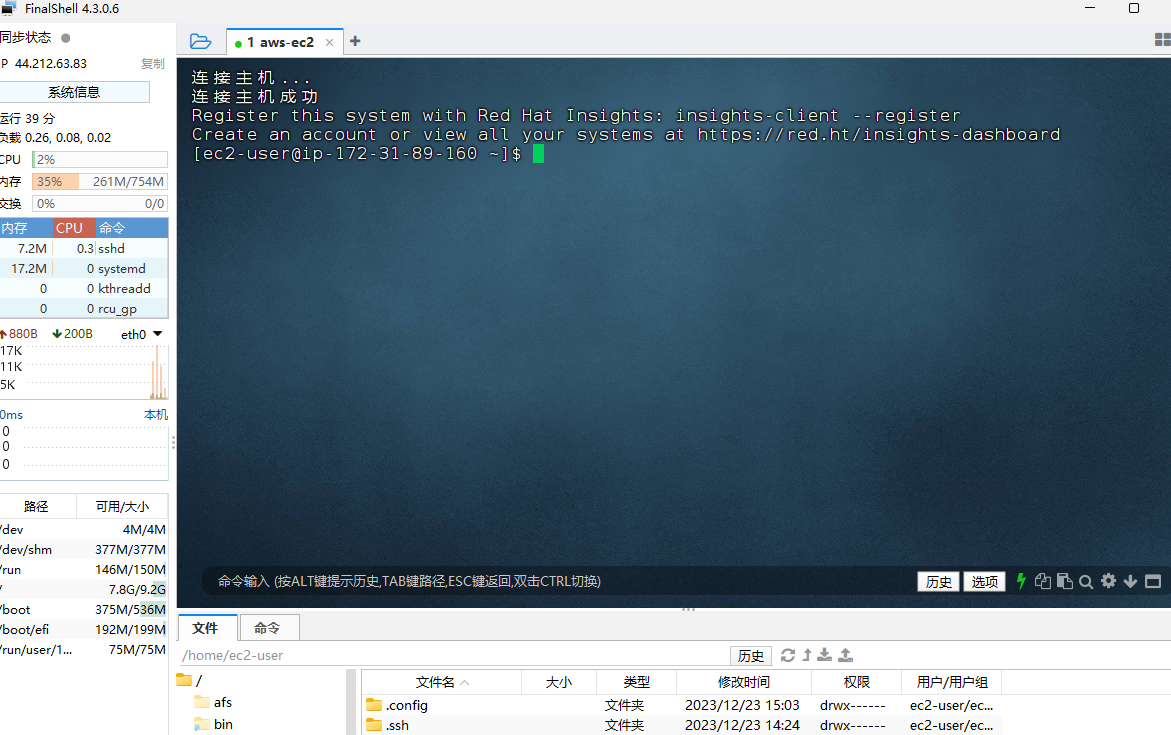This screenshot has height=735, width=1171.
Task: Add a new connection tab with plus
Action: point(355,41)
